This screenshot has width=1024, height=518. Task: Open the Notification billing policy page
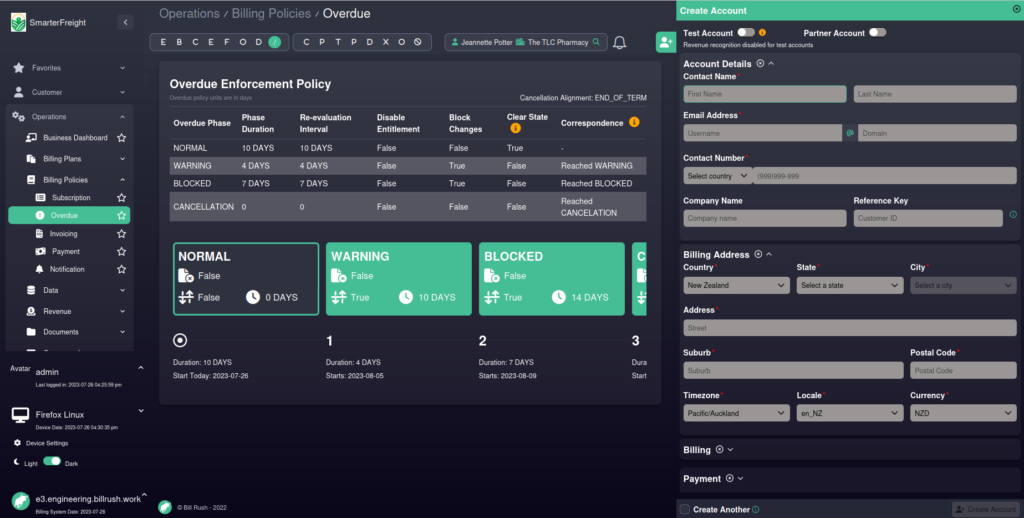(67, 269)
